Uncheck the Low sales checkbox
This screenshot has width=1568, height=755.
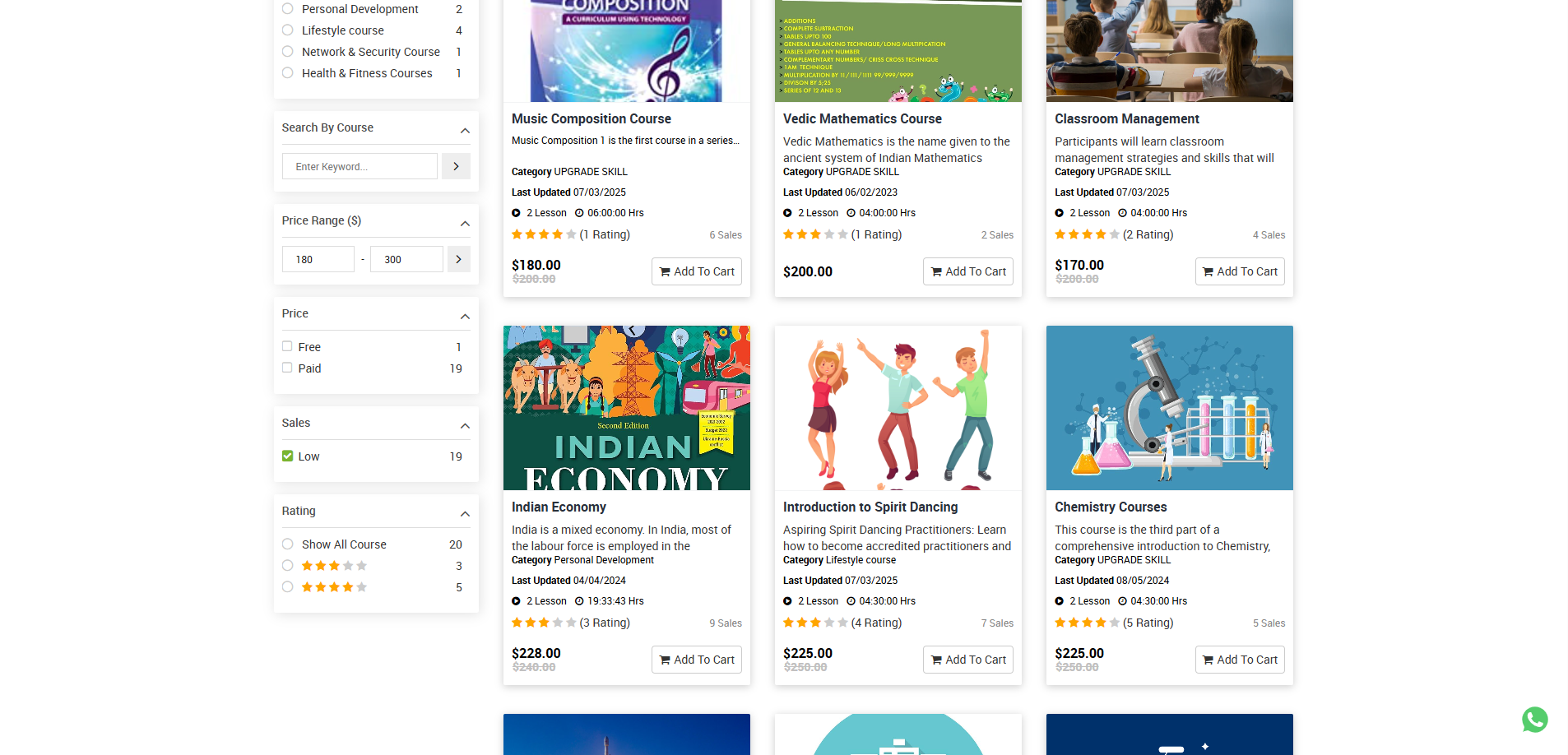tap(287, 456)
